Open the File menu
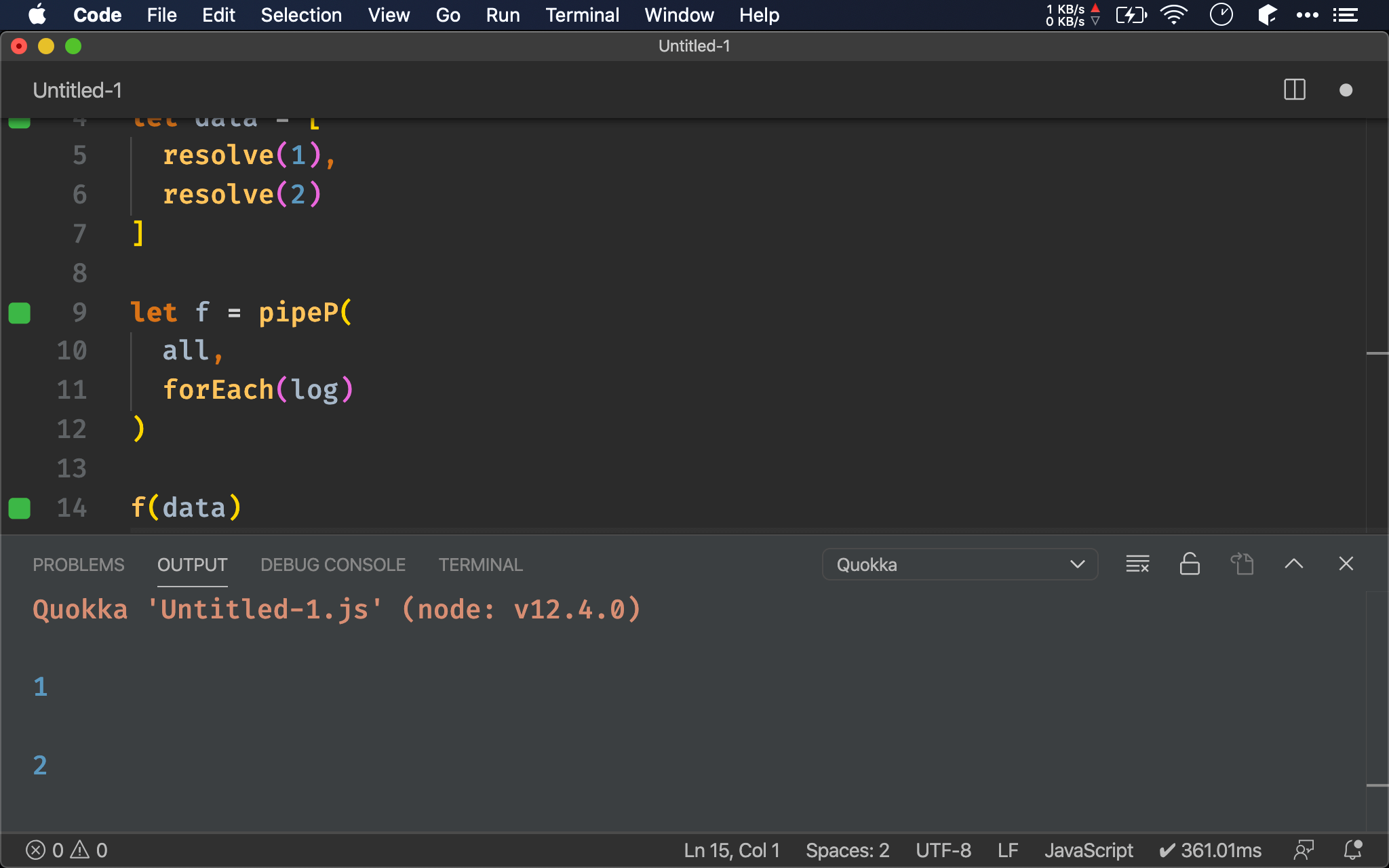Image resolution: width=1389 pixels, height=868 pixels. point(161,15)
